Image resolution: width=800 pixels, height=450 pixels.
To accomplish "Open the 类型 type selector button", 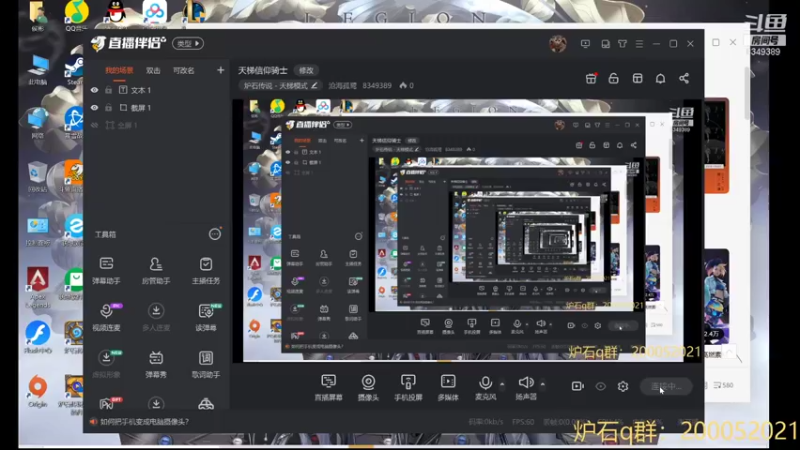I will [188, 43].
